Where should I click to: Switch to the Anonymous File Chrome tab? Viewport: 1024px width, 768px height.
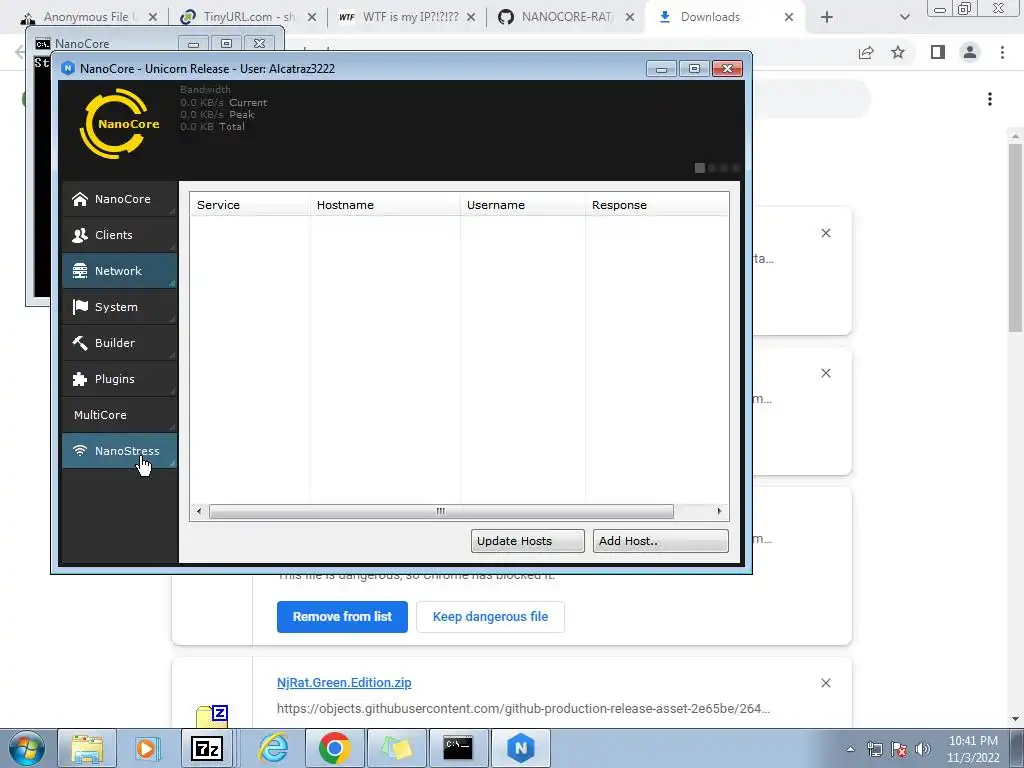(91, 17)
